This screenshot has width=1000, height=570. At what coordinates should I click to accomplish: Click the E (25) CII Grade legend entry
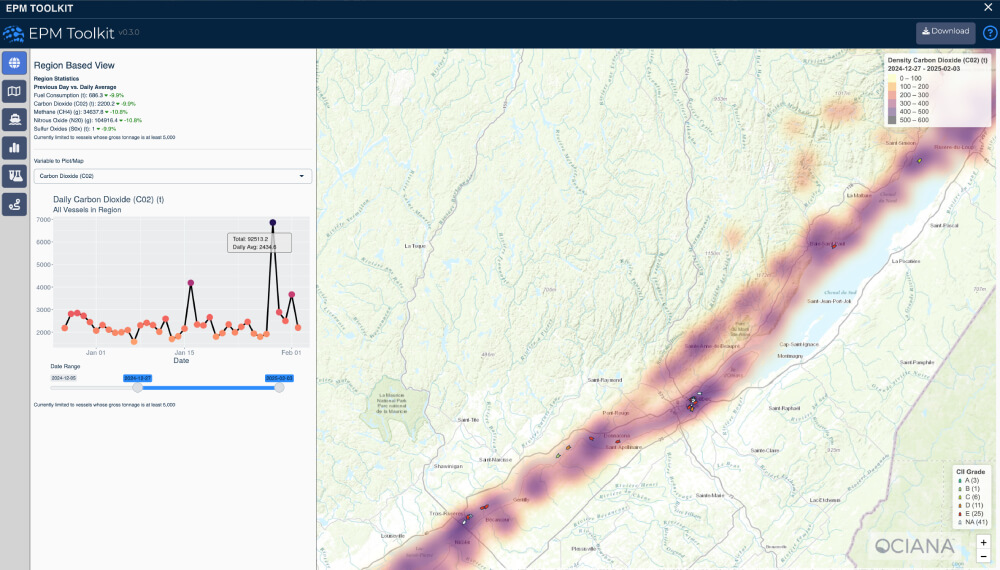click(969, 513)
